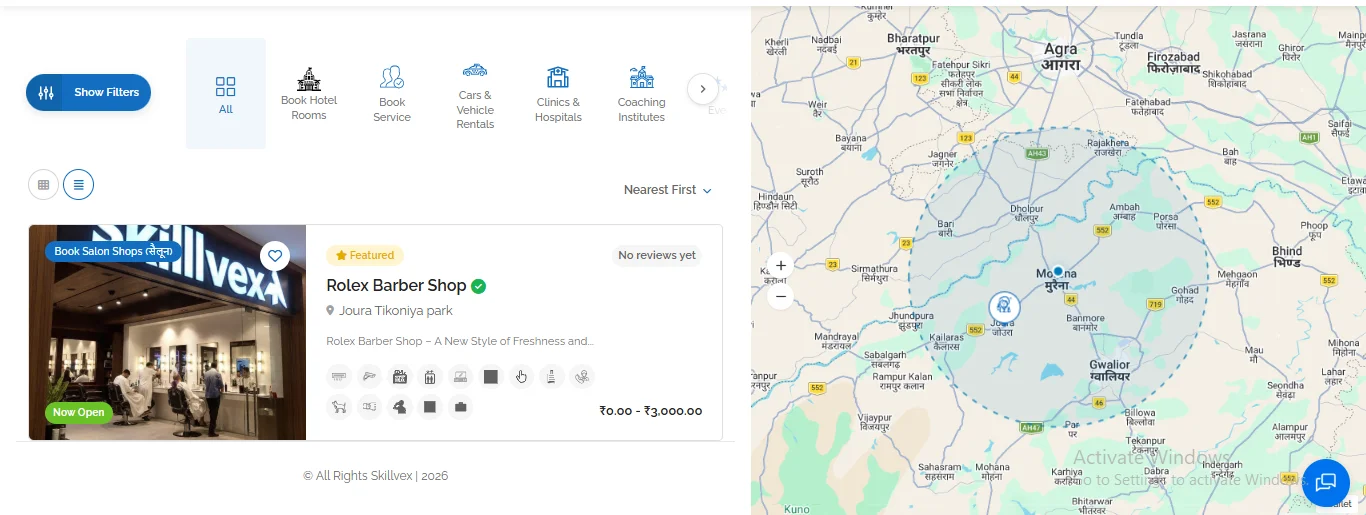Click the salon marker at Joura on the map

[x=1004, y=307]
